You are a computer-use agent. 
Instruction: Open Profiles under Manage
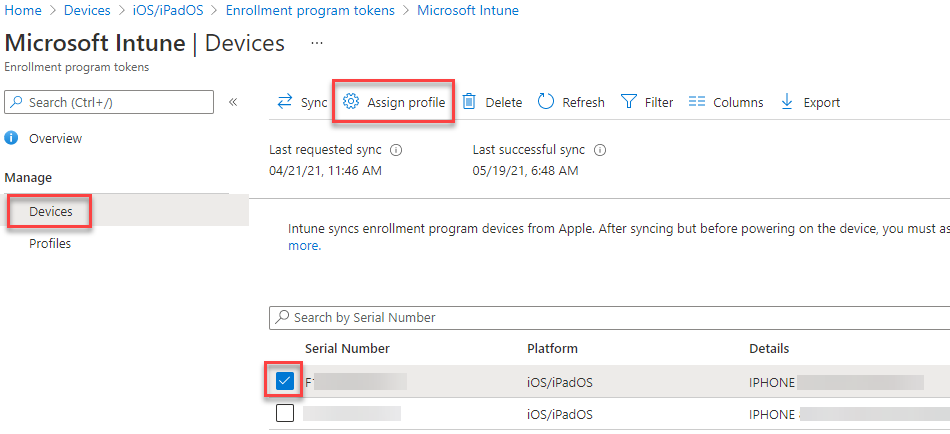click(50, 244)
